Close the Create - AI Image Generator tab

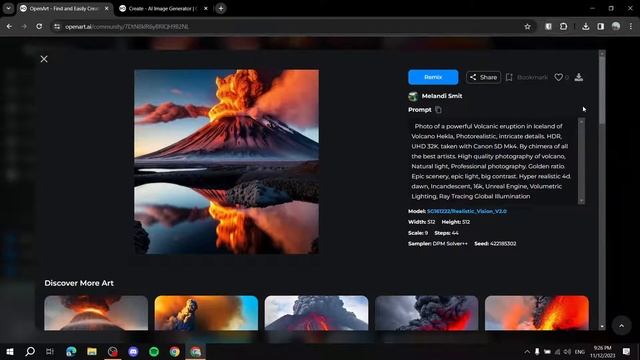[x=206, y=9]
